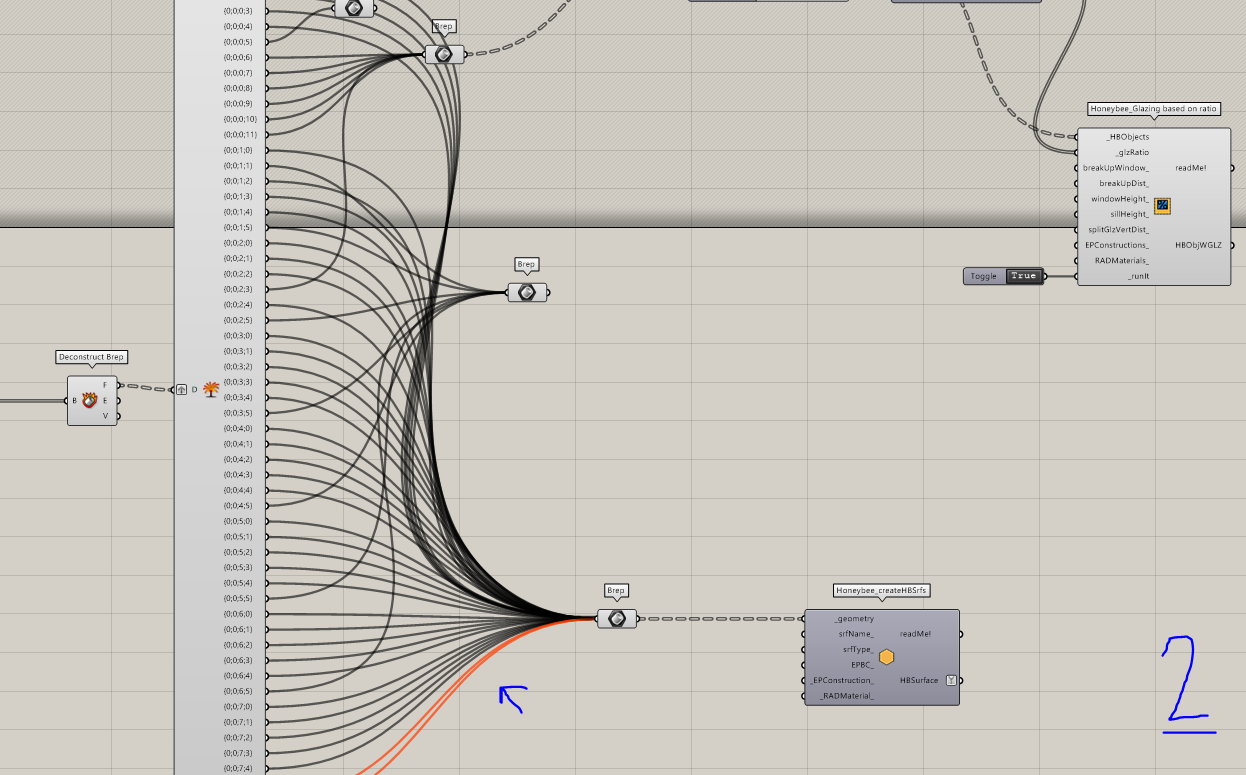Click the _RADMaterial_ input label

coord(846,695)
